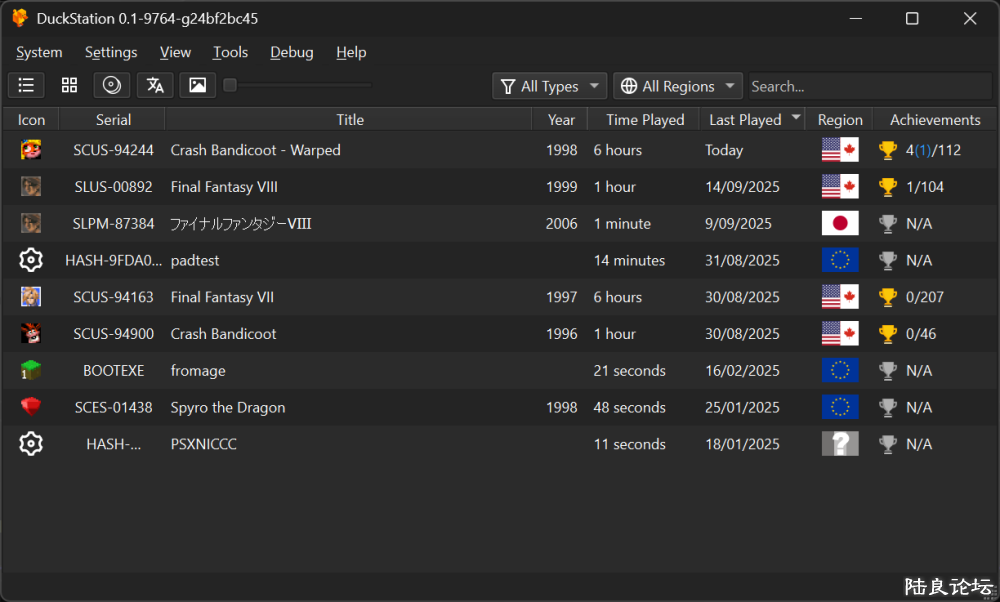Click the Japan flag region icon
The image size is (1000, 602).
coord(840,224)
